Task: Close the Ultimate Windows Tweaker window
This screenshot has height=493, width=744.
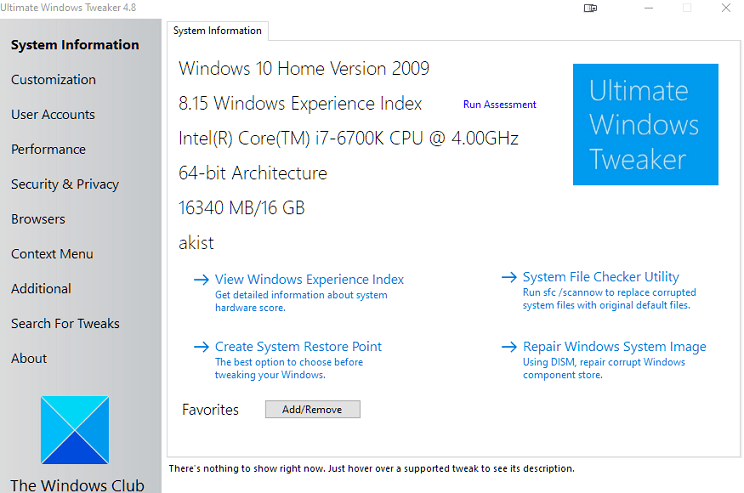Action: pos(726,8)
